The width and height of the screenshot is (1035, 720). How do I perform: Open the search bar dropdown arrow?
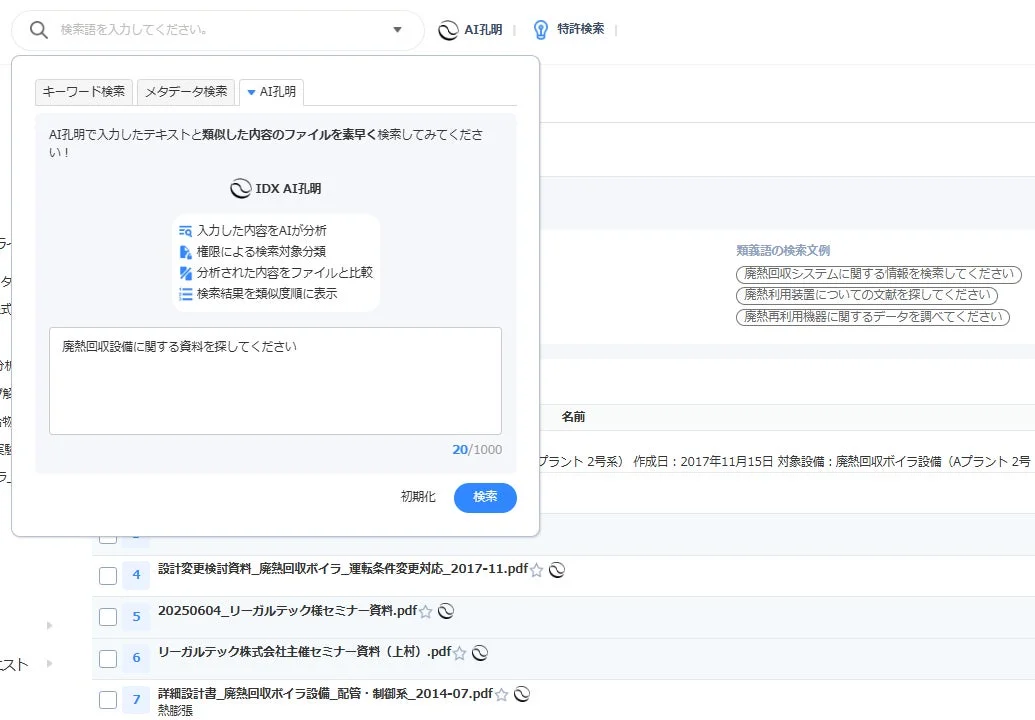397,29
